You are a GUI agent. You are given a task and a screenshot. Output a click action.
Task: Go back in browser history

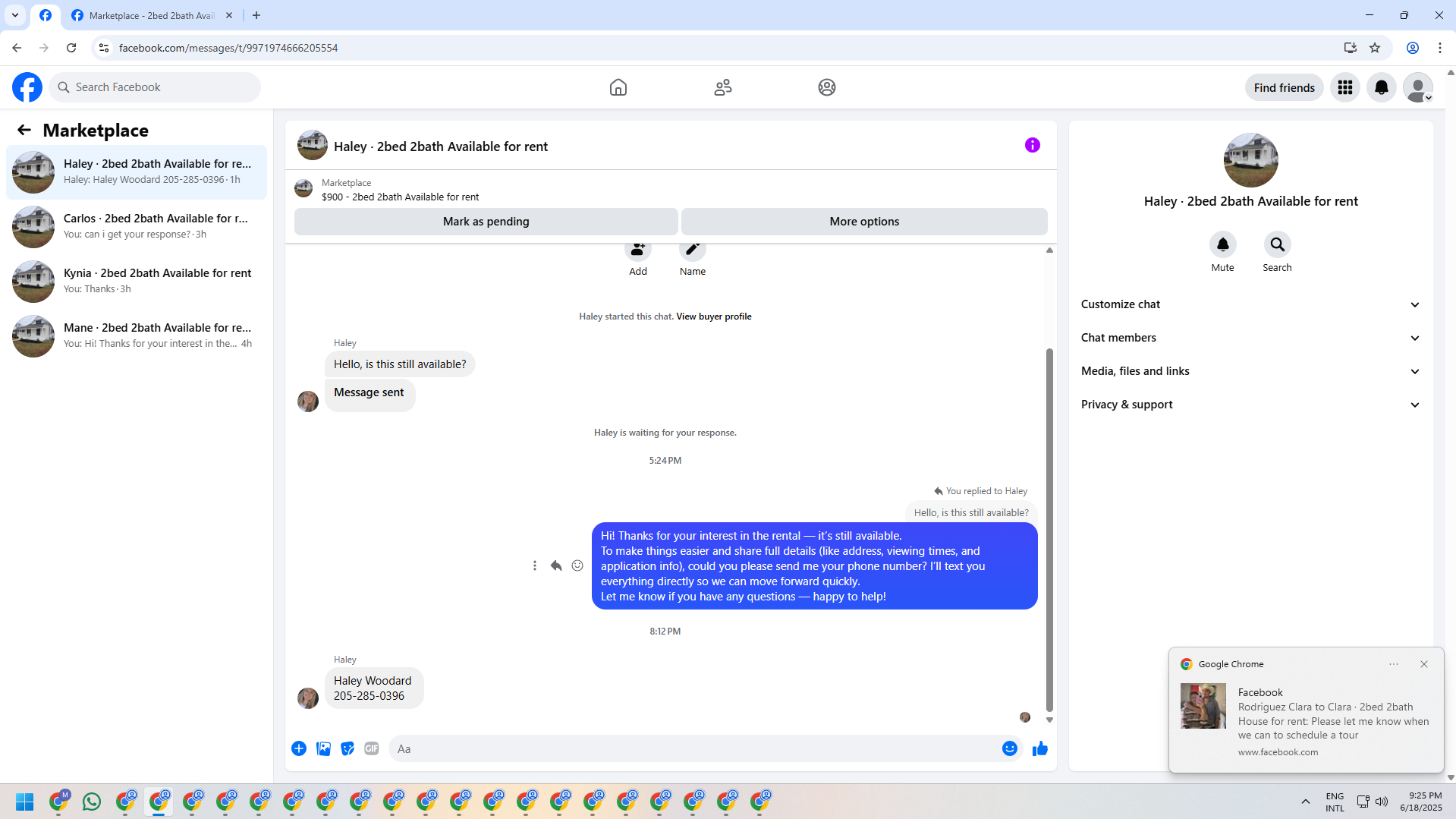click(17, 48)
